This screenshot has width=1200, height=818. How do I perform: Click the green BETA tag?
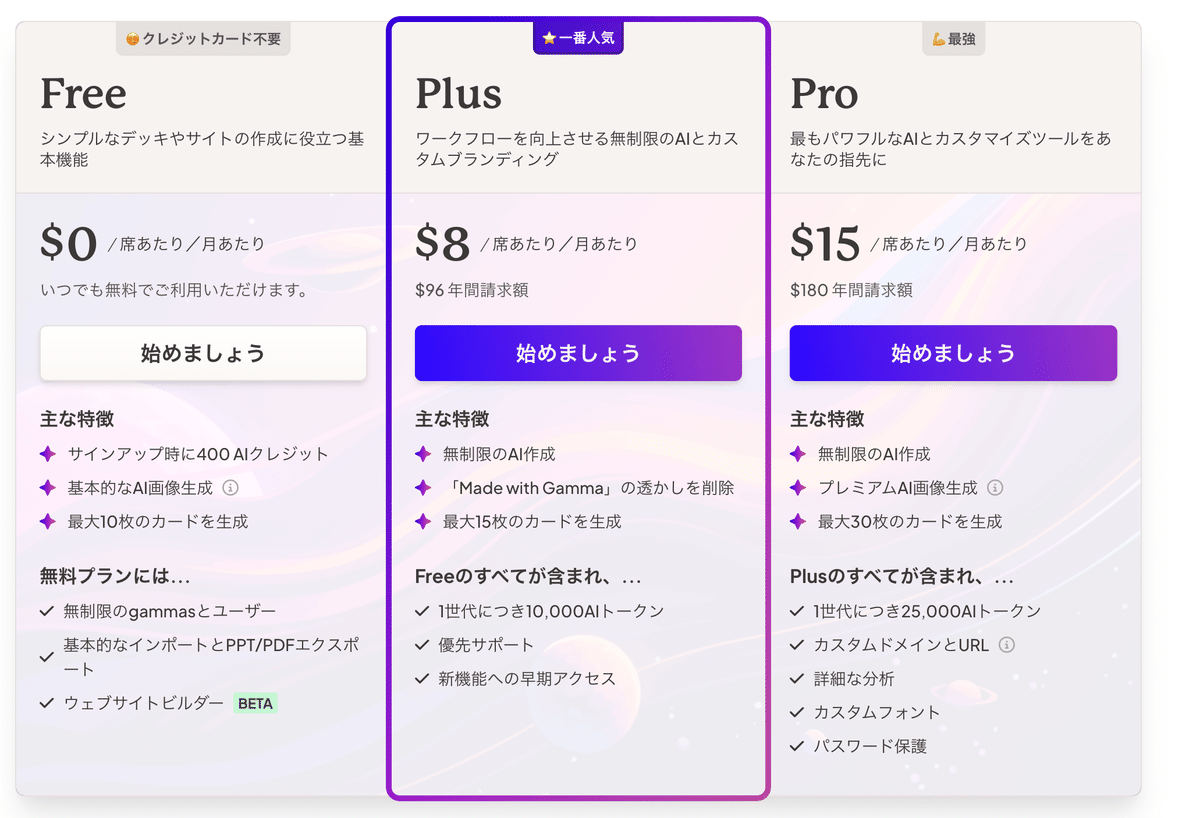(255, 703)
